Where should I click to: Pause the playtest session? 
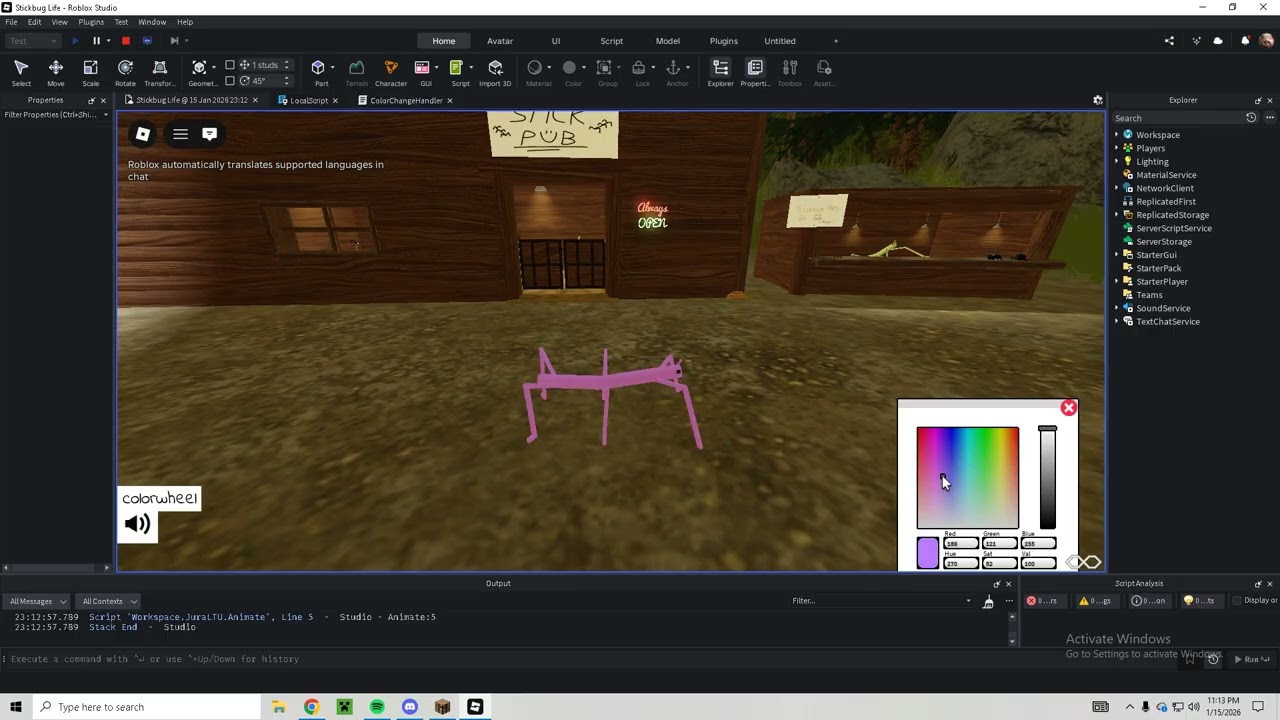pos(96,41)
